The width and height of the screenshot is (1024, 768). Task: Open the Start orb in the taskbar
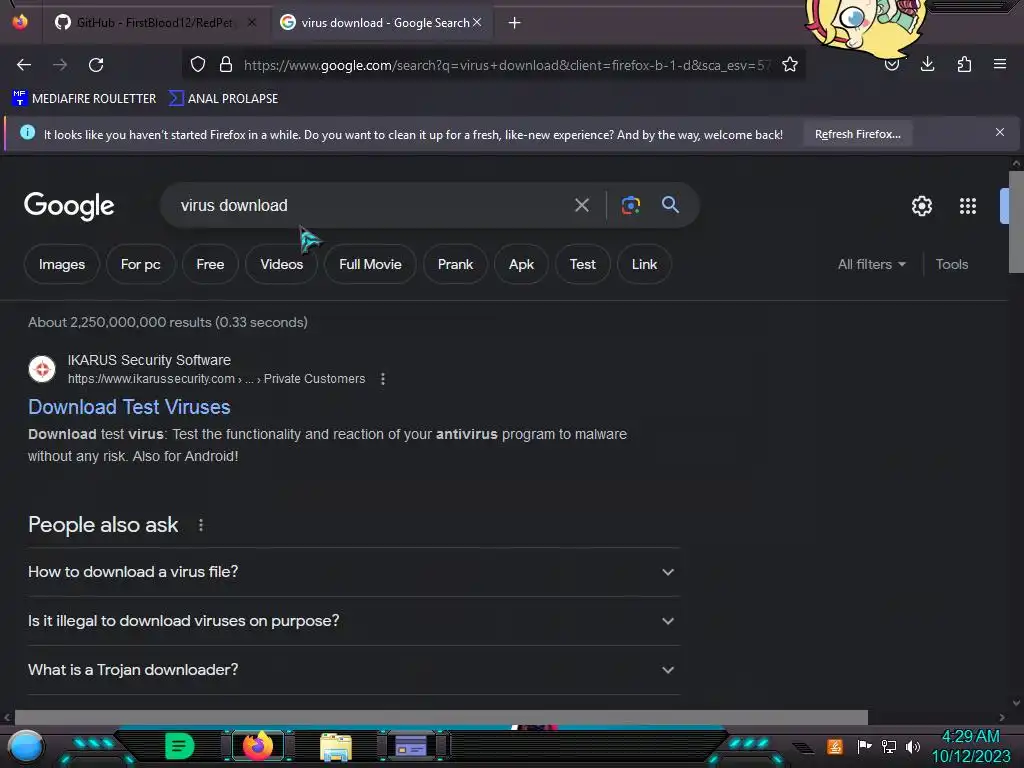(25, 747)
